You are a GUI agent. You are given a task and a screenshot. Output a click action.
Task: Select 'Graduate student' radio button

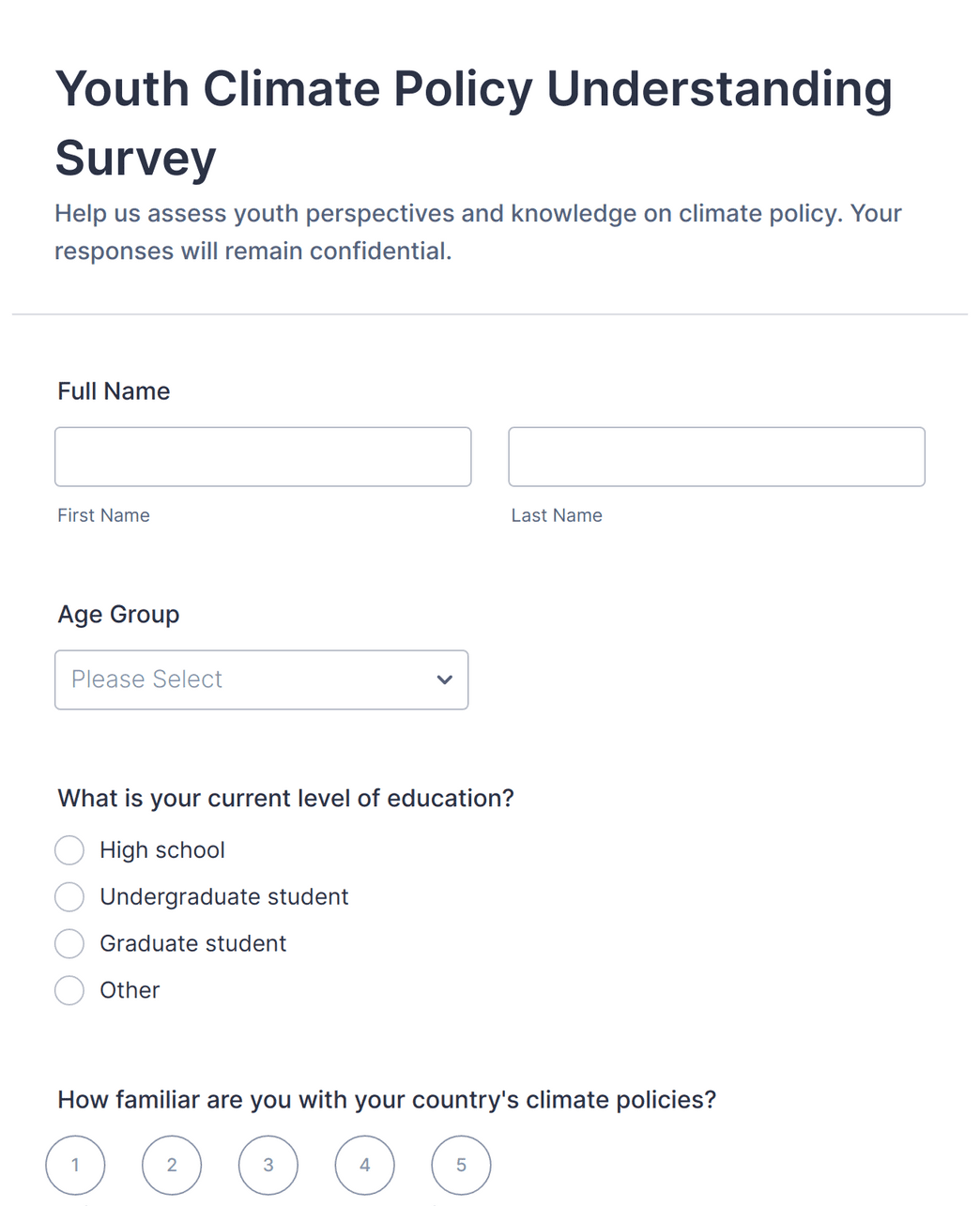69,943
